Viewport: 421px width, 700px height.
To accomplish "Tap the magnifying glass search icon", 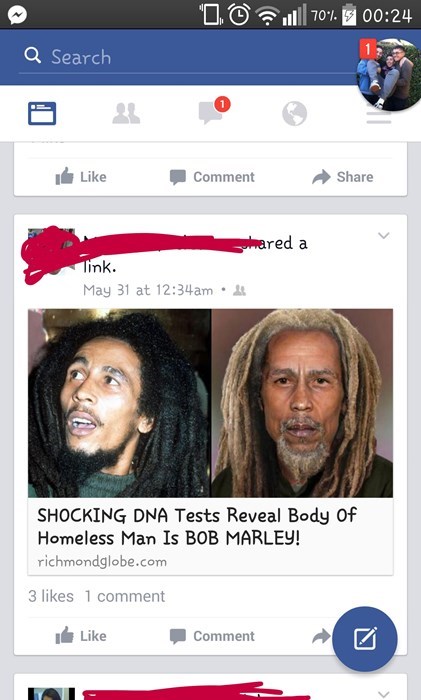I will (33, 56).
